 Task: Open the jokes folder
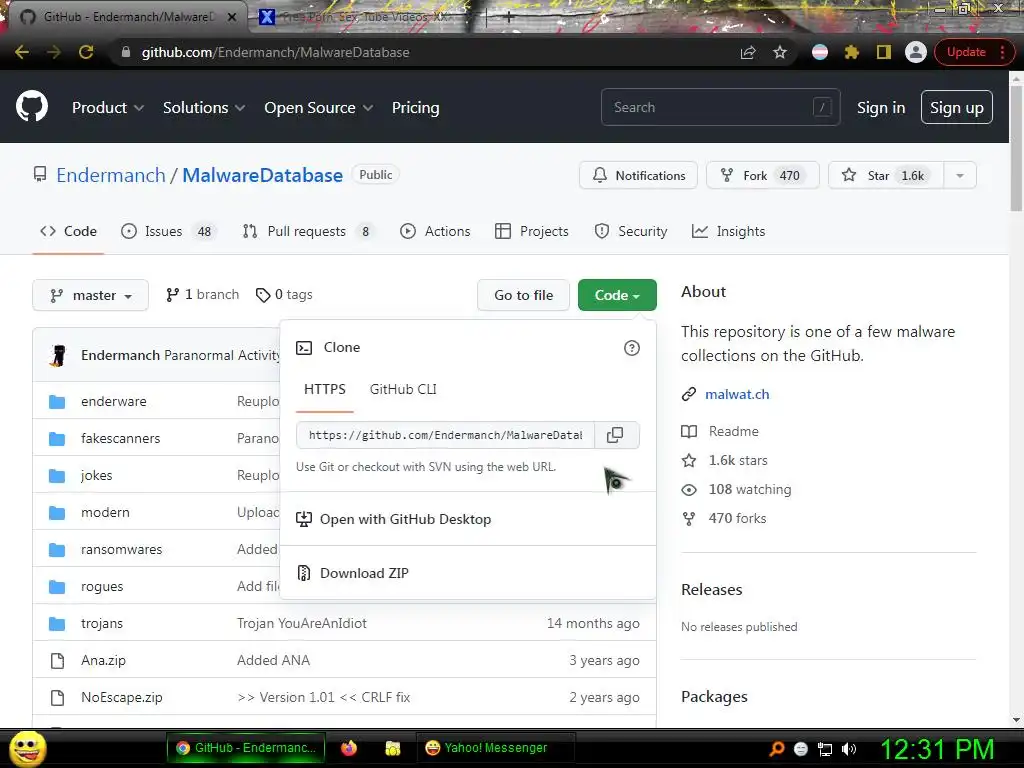97,475
